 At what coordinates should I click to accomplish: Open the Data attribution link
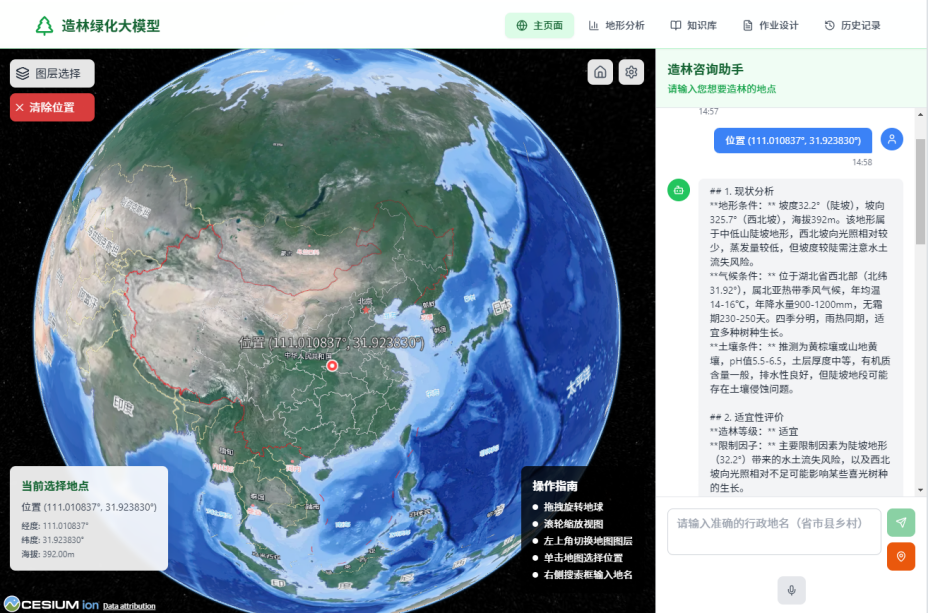(x=129, y=606)
